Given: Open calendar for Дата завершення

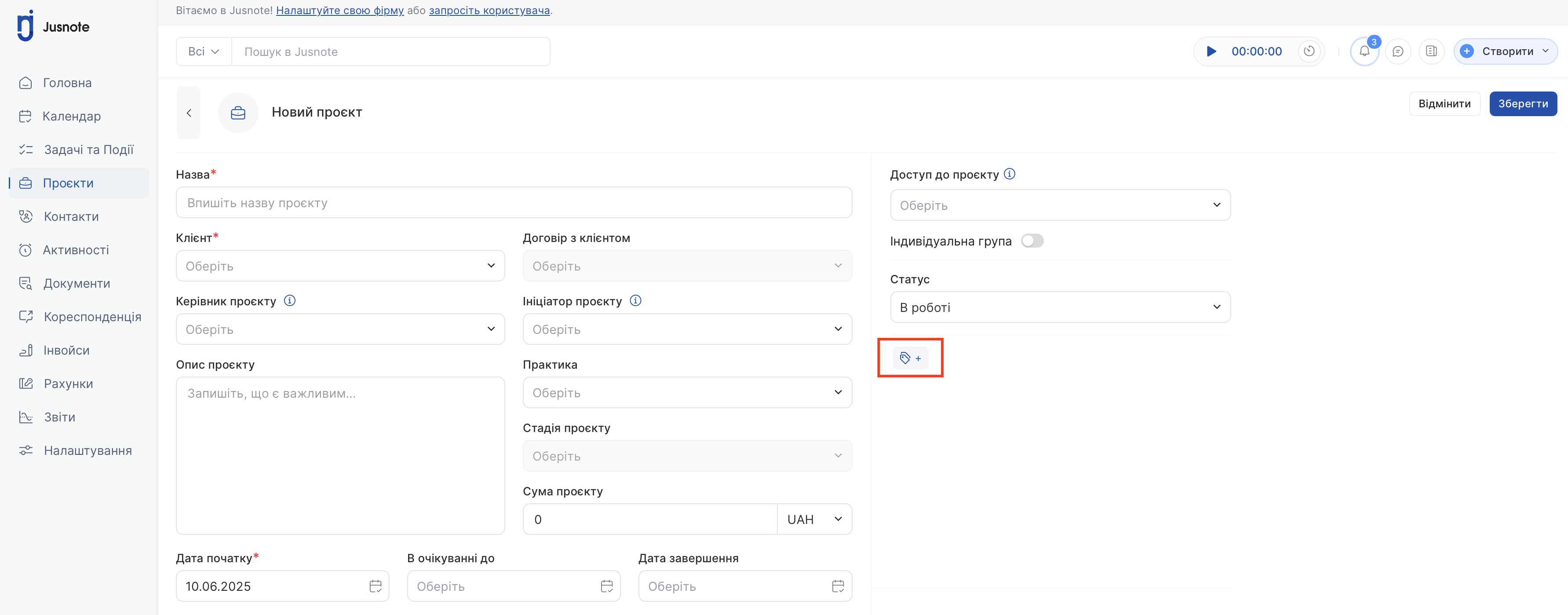Looking at the screenshot, I should pos(838,586).
